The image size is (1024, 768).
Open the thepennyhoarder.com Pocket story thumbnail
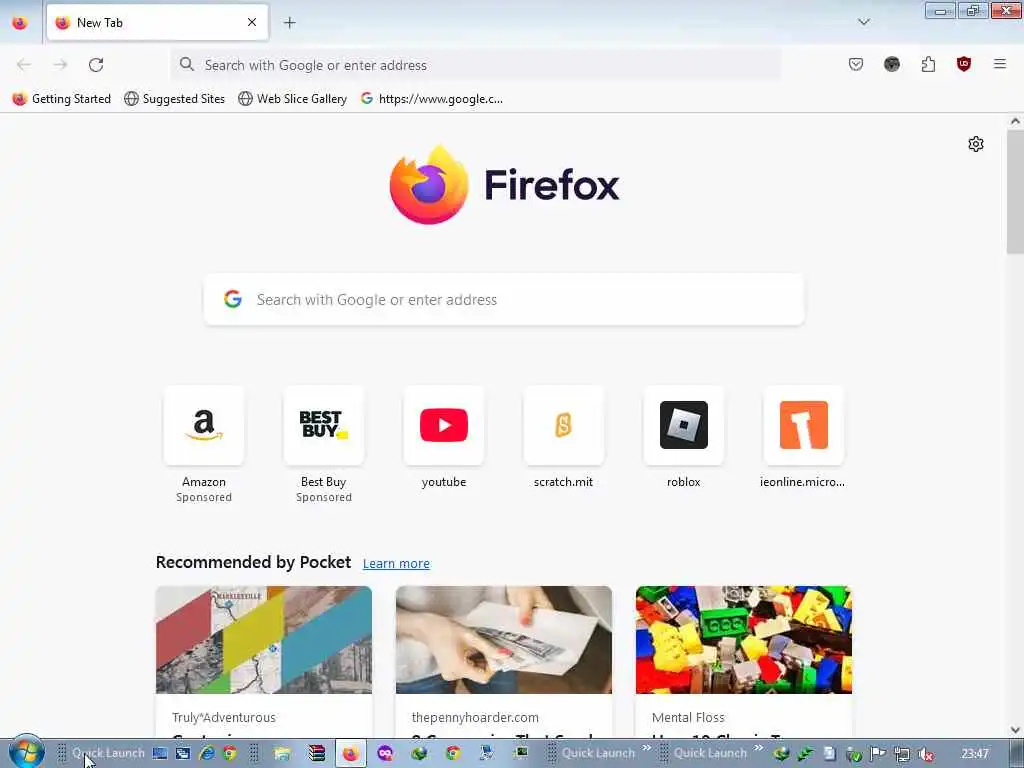click(504, 640)
